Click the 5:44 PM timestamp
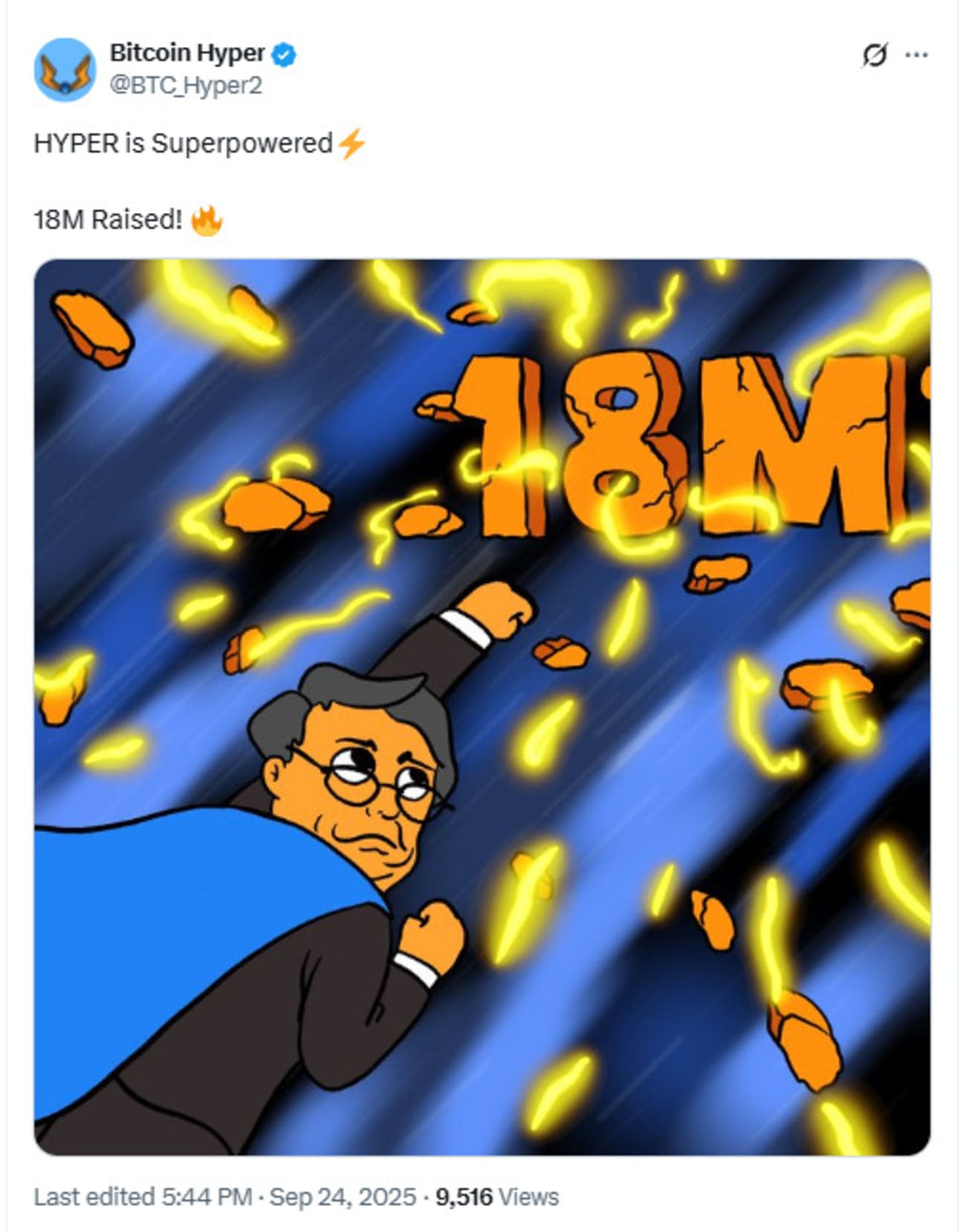Image resolution: width=959 pixels, height=1232 pixels. 207,1196
